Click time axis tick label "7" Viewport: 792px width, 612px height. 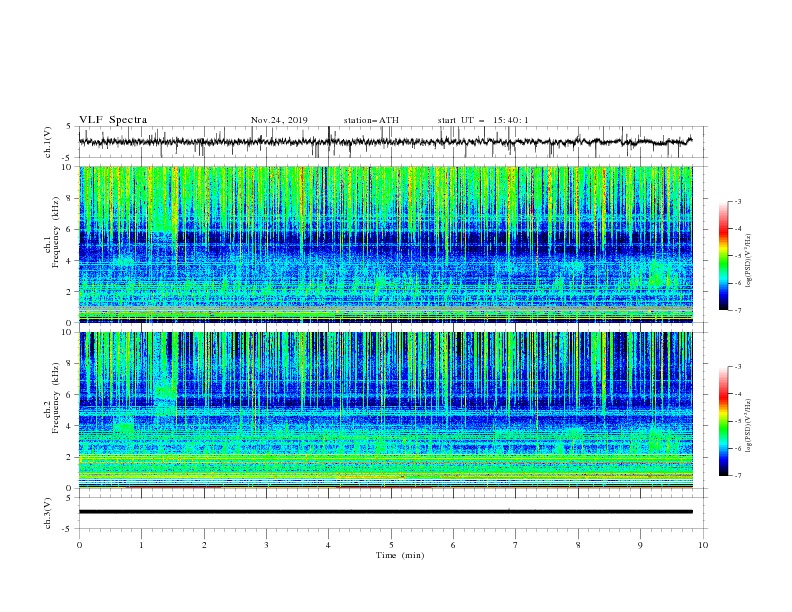pos(516,545)
